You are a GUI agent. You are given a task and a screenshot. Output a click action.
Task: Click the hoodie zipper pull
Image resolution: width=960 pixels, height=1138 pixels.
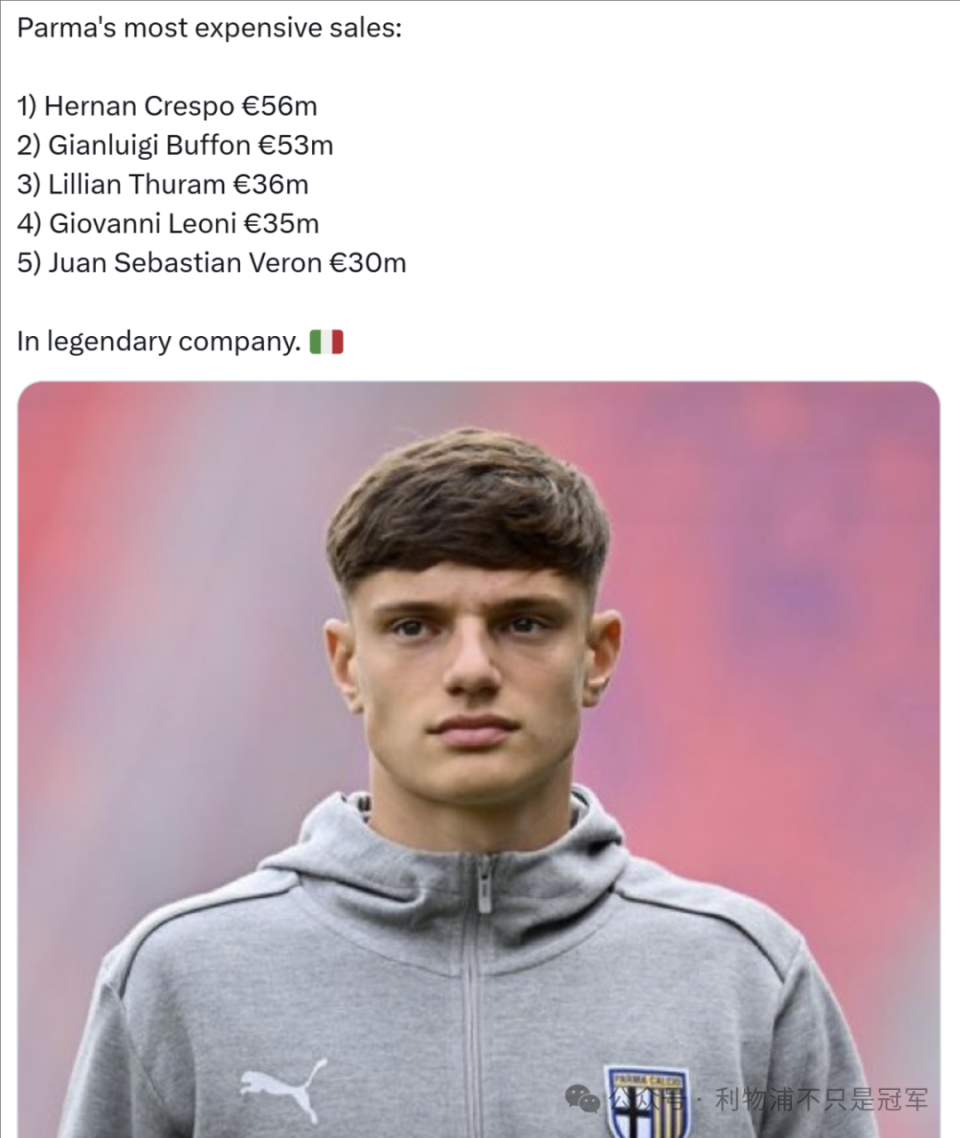484,887
